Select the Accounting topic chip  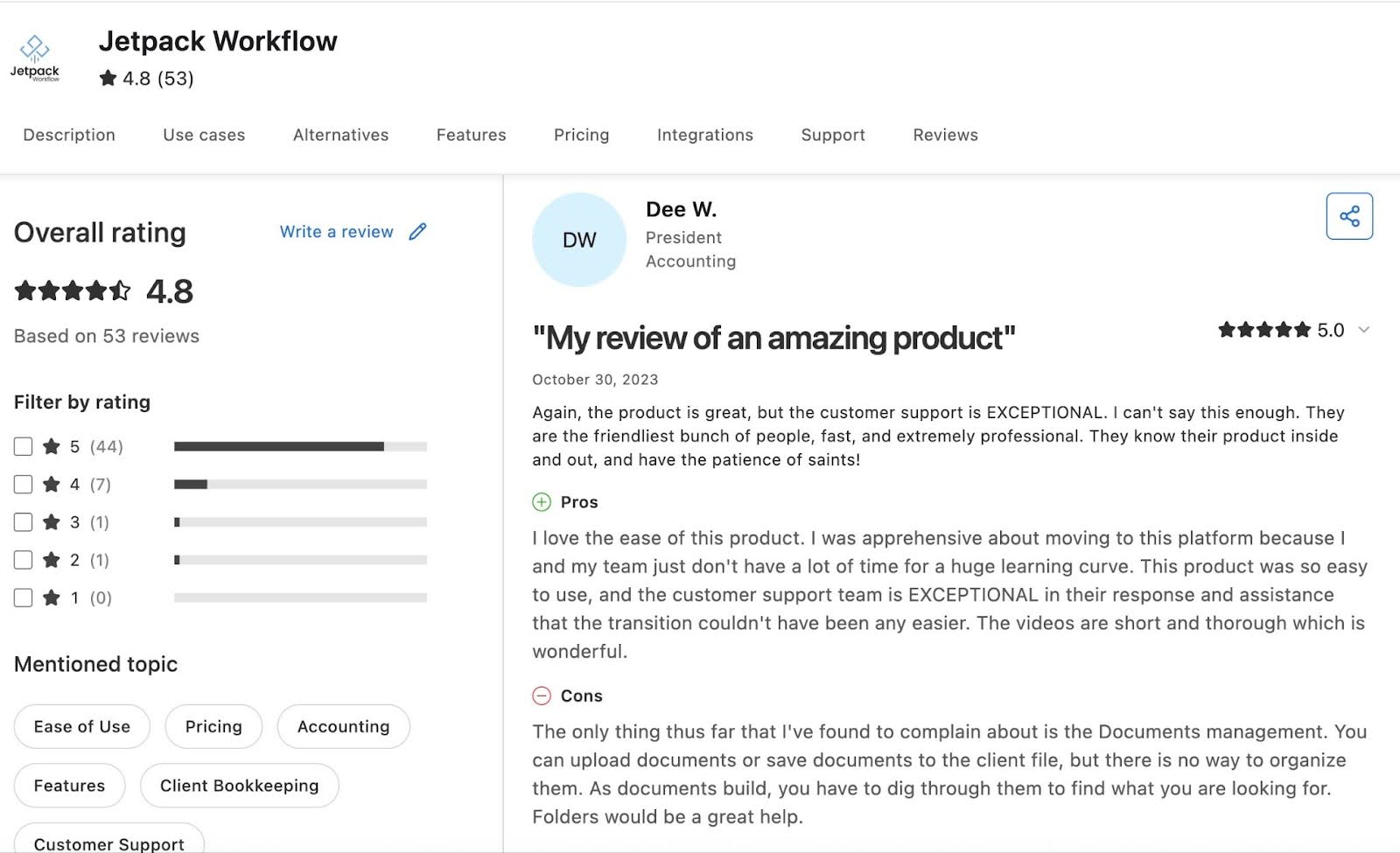pyautogui.click(x=343, y=726)
